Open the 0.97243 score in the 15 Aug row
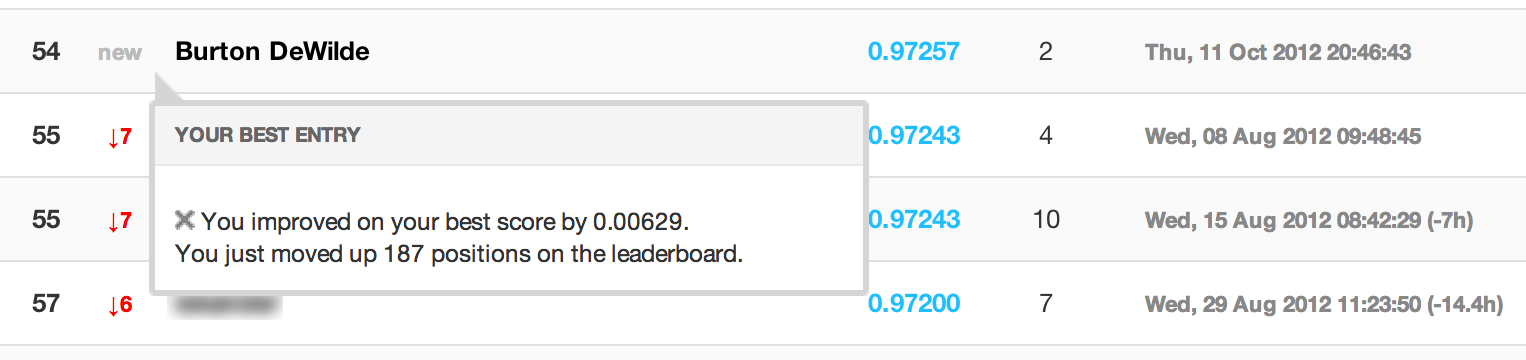The height and width of the screenshot is (360, 1526). pyautogui.click(x=914, y=219)
